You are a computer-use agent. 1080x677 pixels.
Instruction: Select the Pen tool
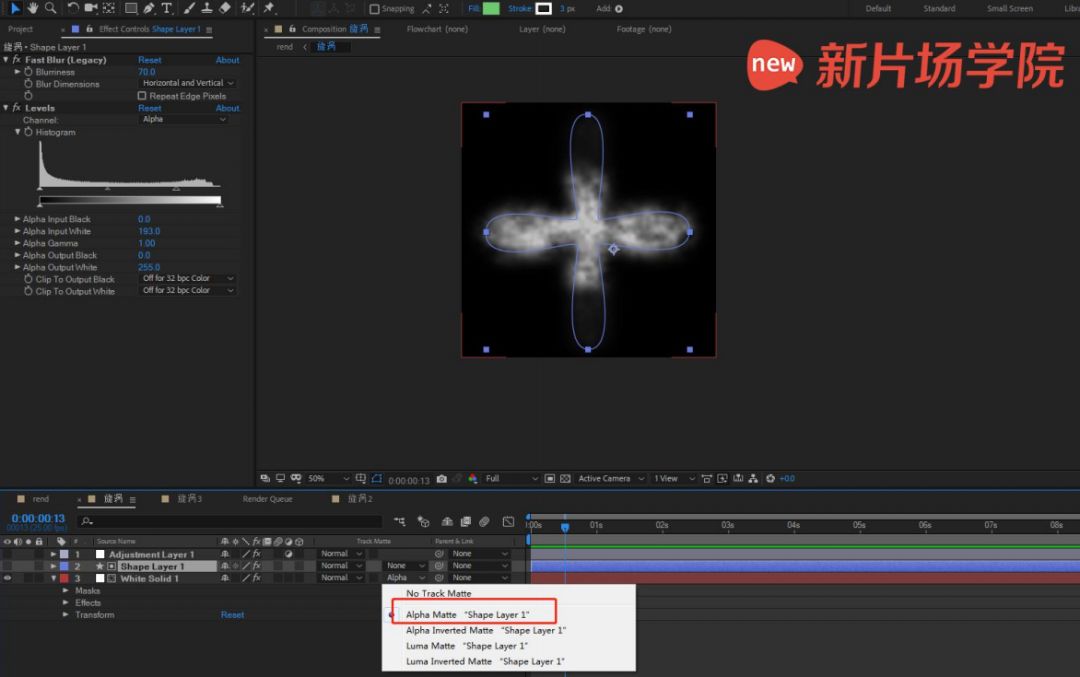pyautogui.click(x=149, y=8)
